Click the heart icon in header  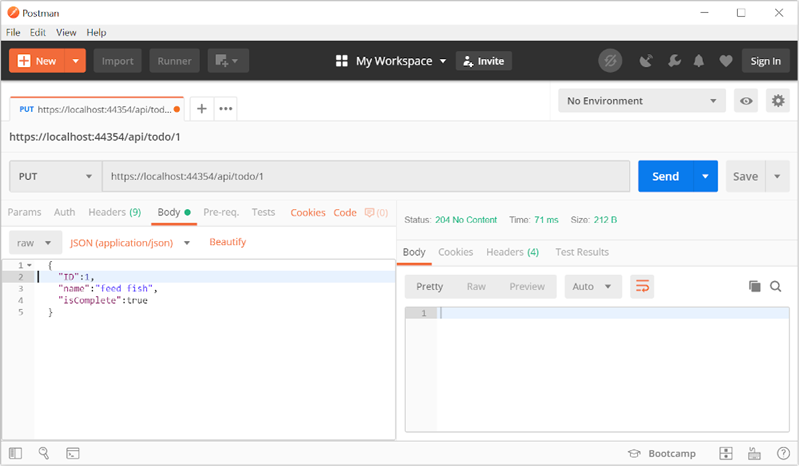coord(725,61)
